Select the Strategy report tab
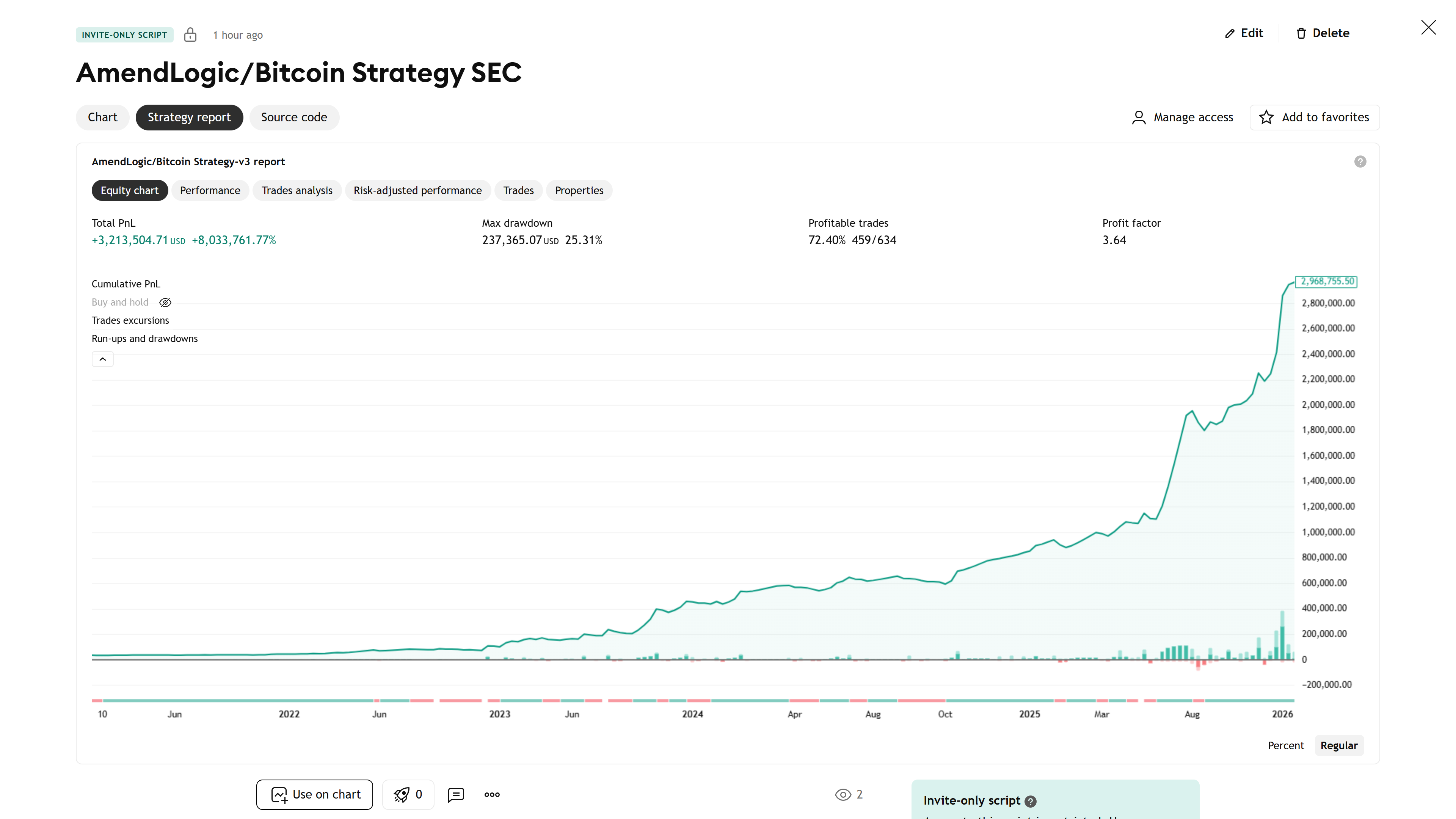Screen dimensions: 1456x819 coord(189,117)
